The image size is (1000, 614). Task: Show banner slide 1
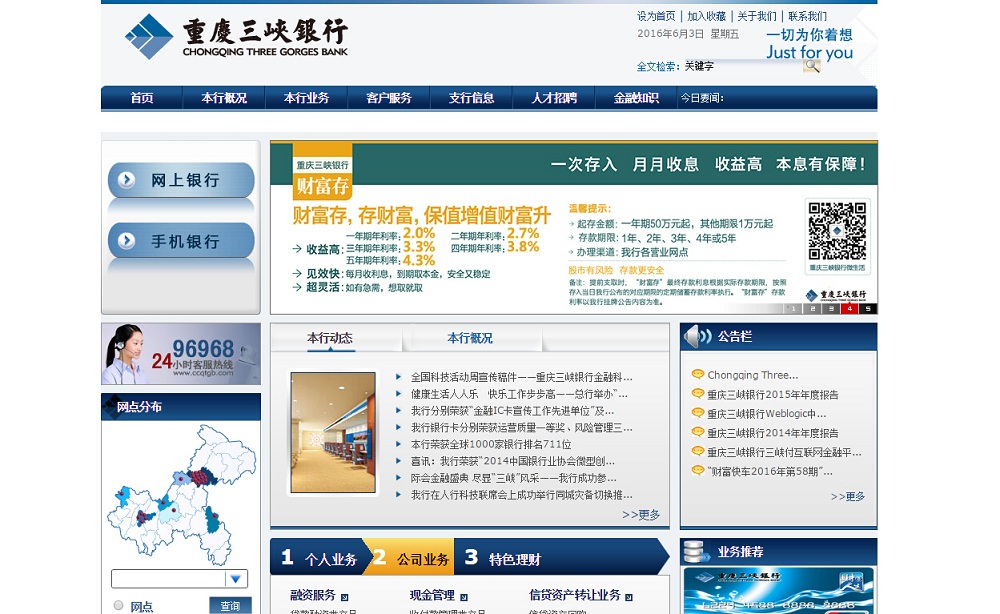click(x=793, y=309)
